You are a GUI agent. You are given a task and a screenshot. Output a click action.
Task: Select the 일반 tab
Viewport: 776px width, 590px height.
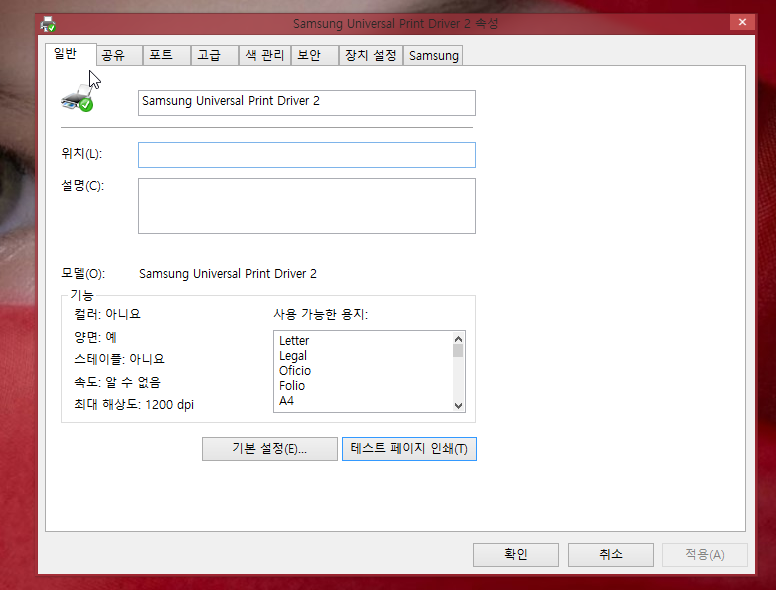tap(70, 54)
